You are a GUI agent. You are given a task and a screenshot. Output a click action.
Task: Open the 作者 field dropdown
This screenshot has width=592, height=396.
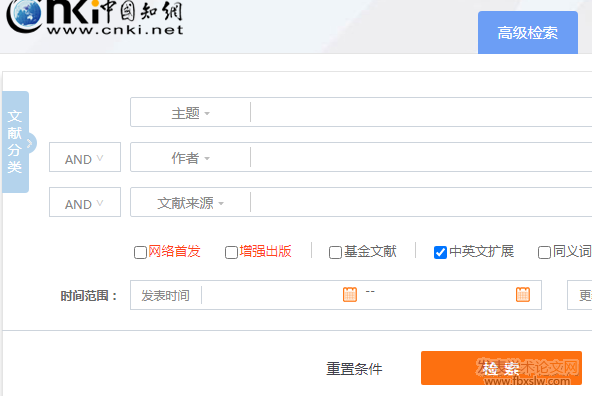pyautogui.click(x=190, y=158)
